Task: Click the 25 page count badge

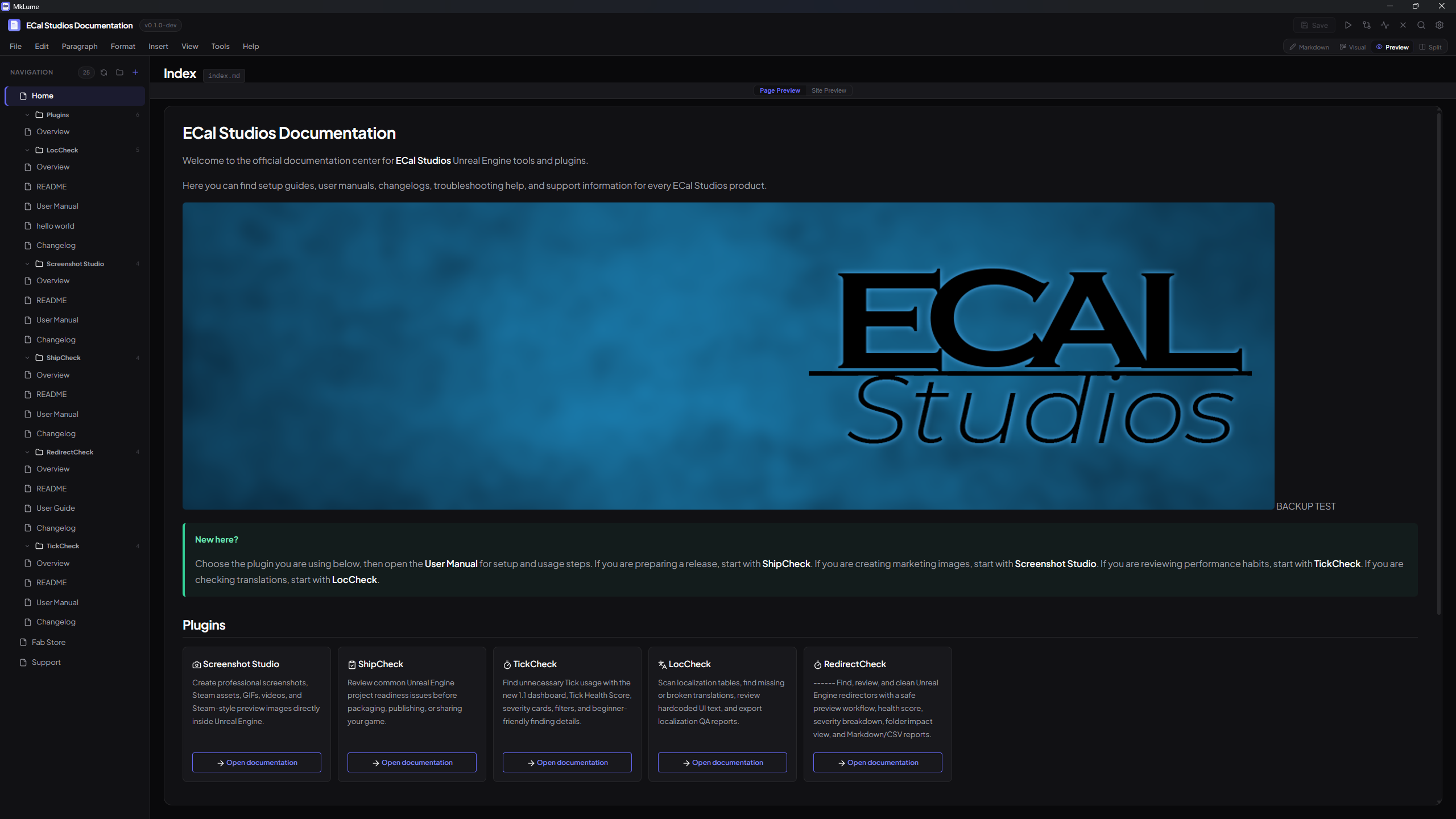Action: pos(86,72)
